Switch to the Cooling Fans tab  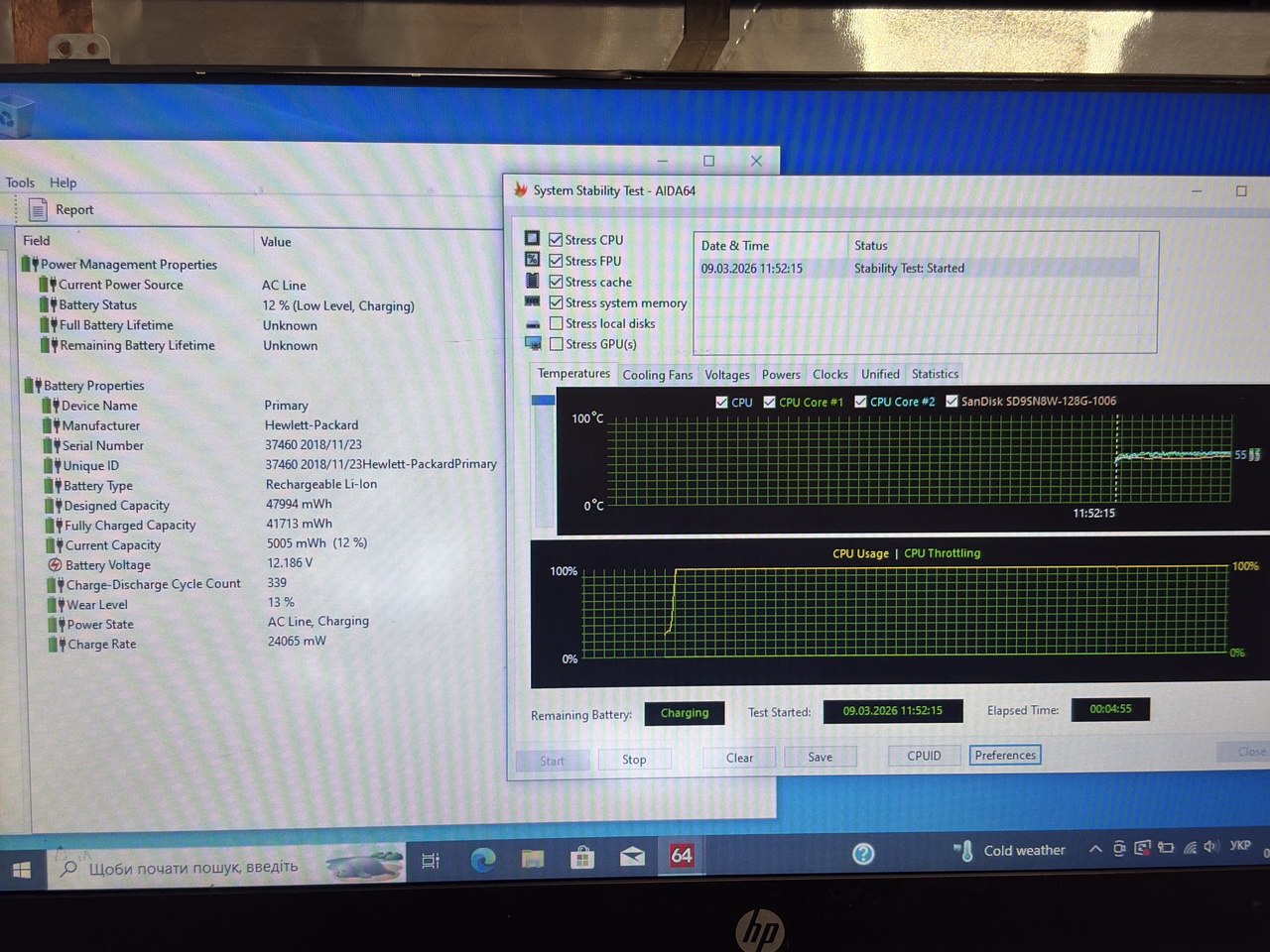tap(657, 375)
